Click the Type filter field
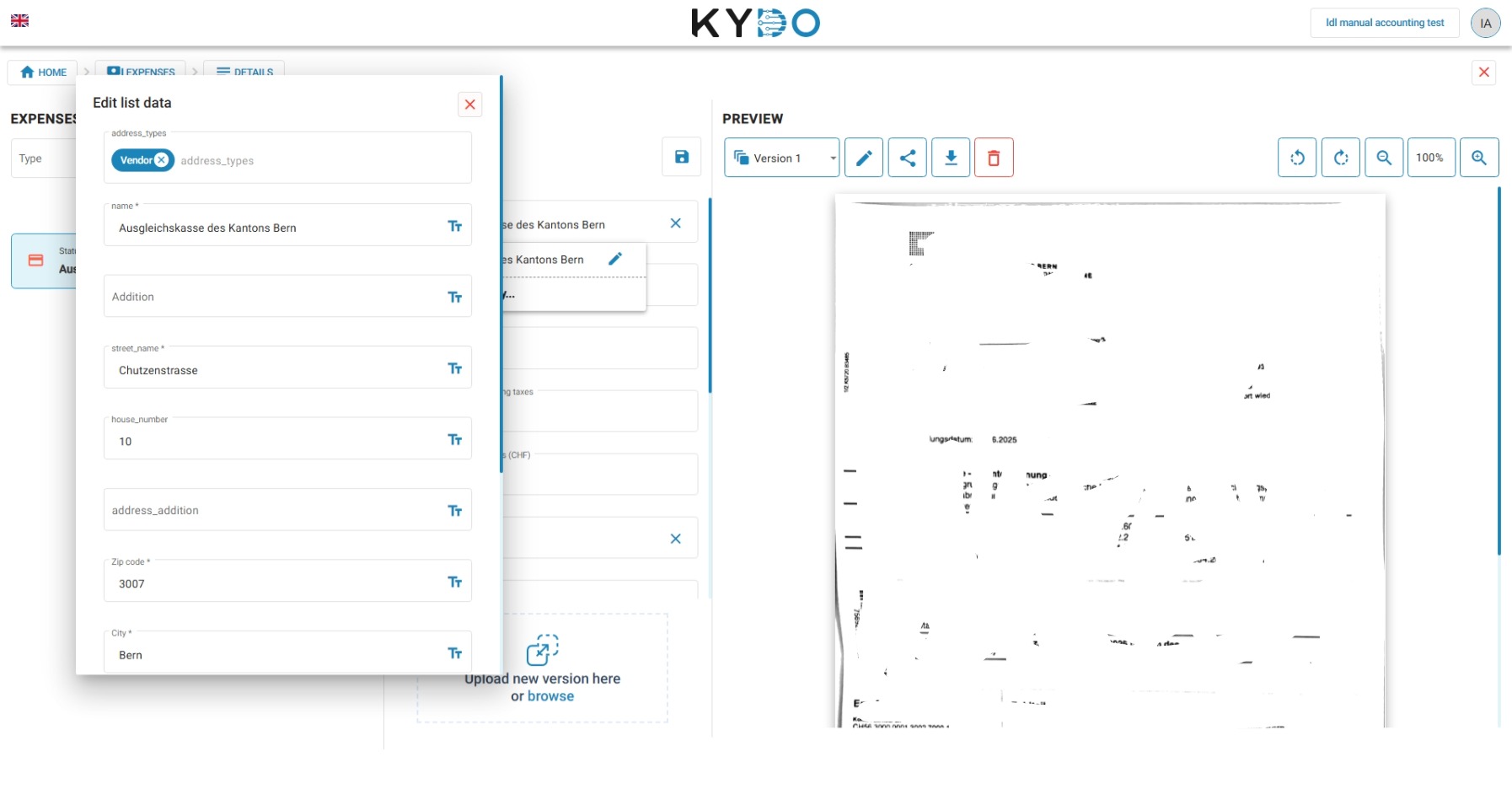 coord(44,158)
